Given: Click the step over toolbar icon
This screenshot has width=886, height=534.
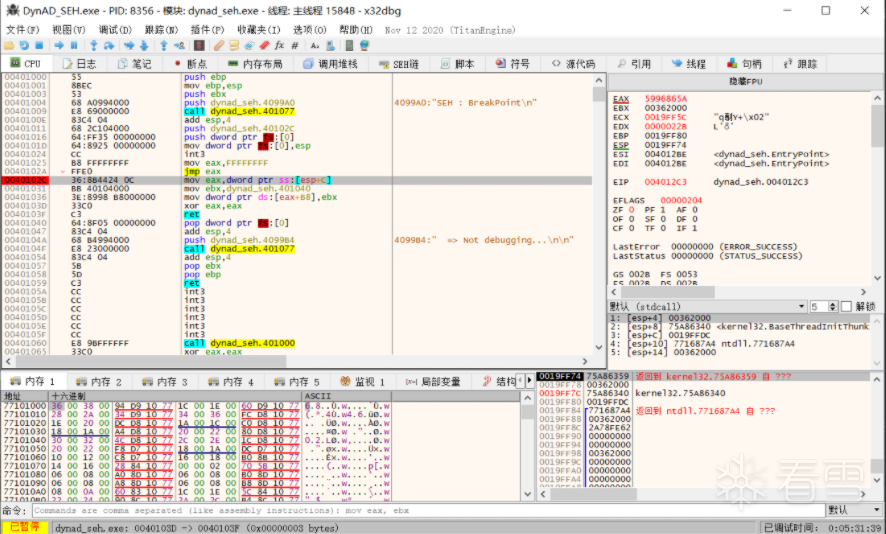Looking at the screenshot, I should pos(109,46).
